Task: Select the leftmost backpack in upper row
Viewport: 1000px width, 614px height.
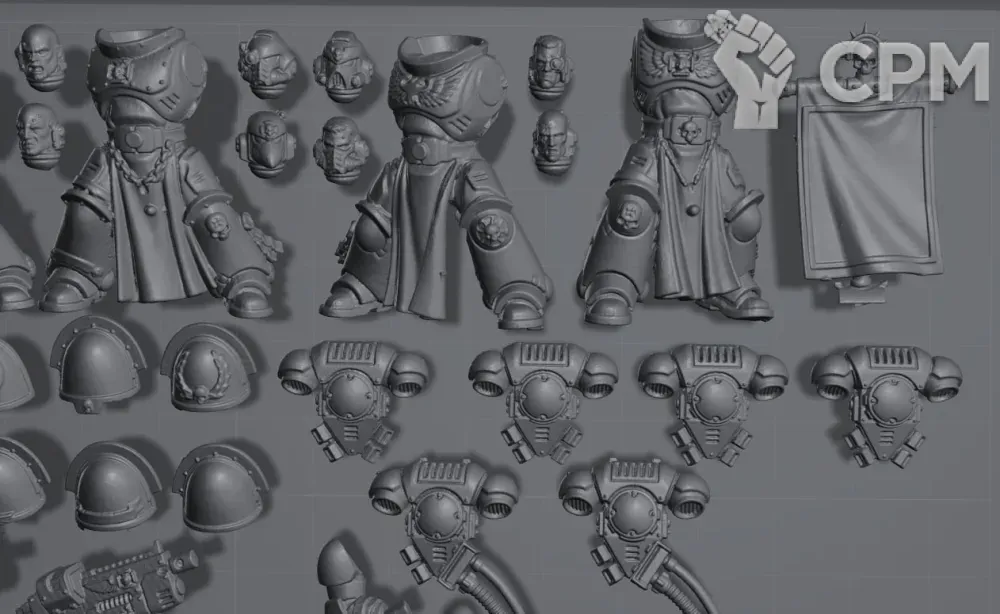Action: (x=353, y=395)
